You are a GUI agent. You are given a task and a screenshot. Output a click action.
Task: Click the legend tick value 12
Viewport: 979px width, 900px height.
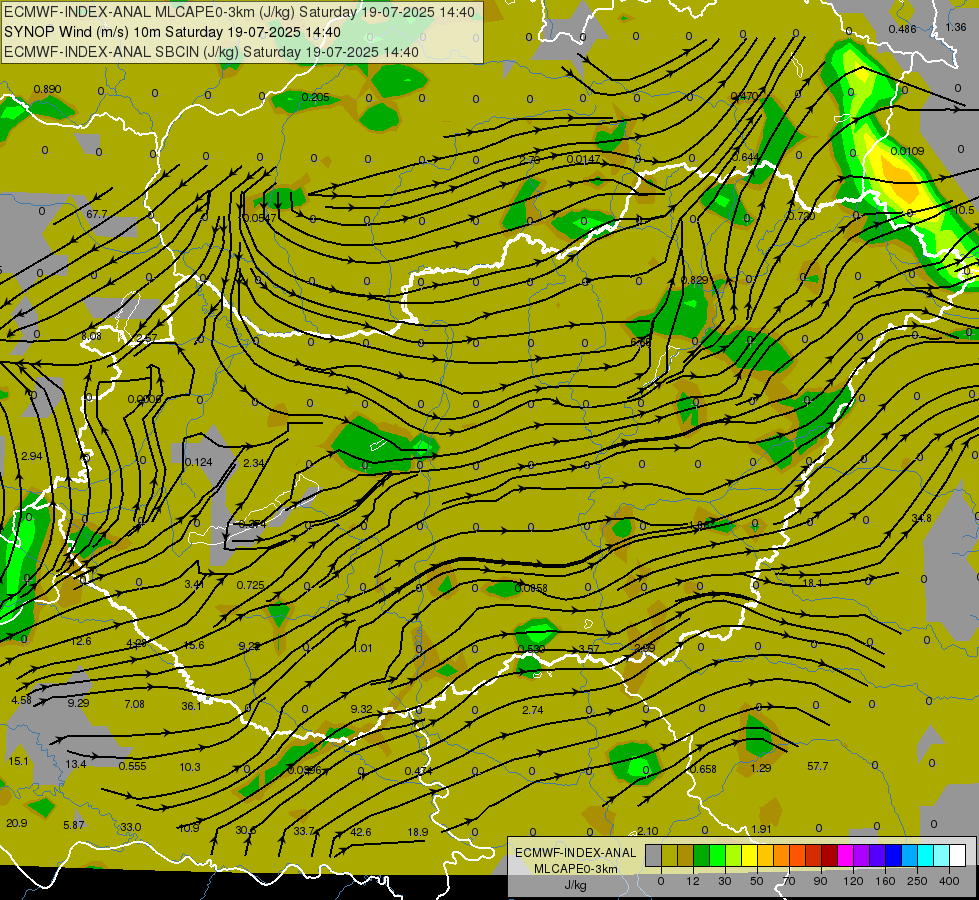pos(693,881)
